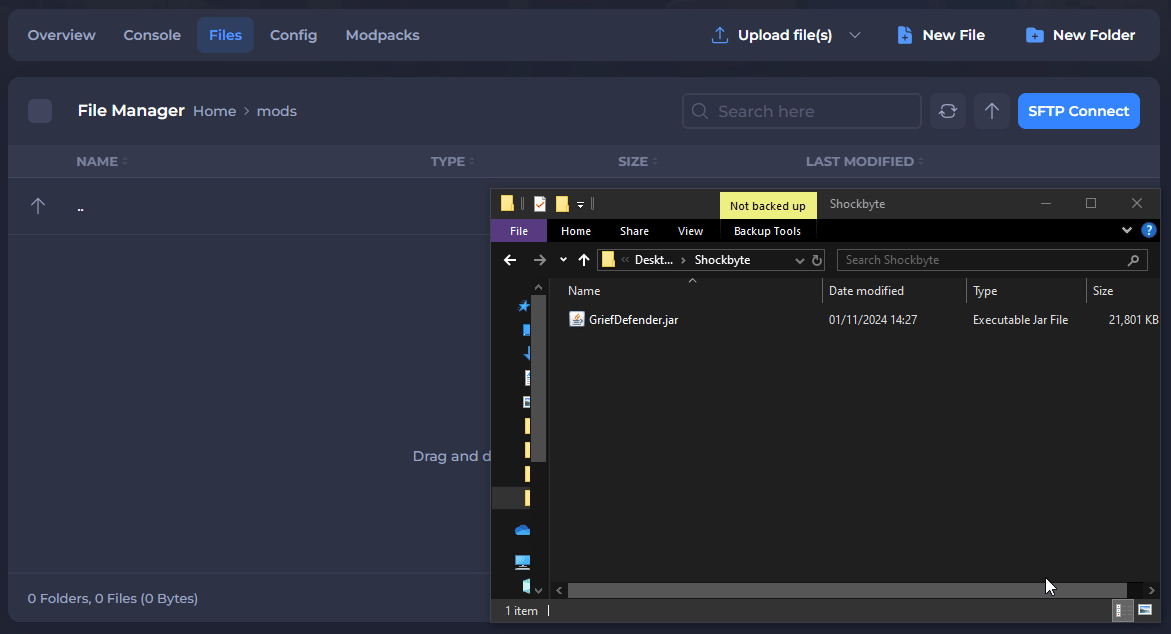
Task: Switch Explorer to Large icons view
Action: pyautogui.click(x=1145, y=611)
